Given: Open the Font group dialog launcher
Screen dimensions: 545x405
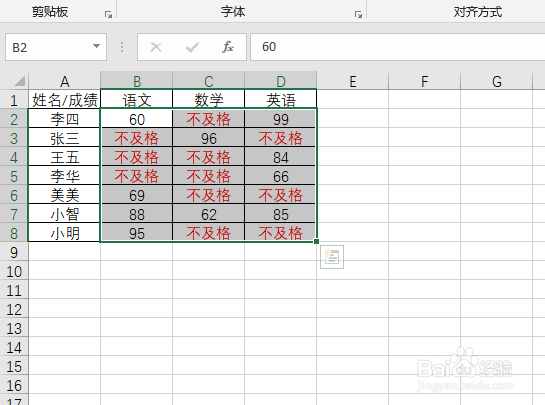Looking at the screenshot, I should click(x=358, y=14).
